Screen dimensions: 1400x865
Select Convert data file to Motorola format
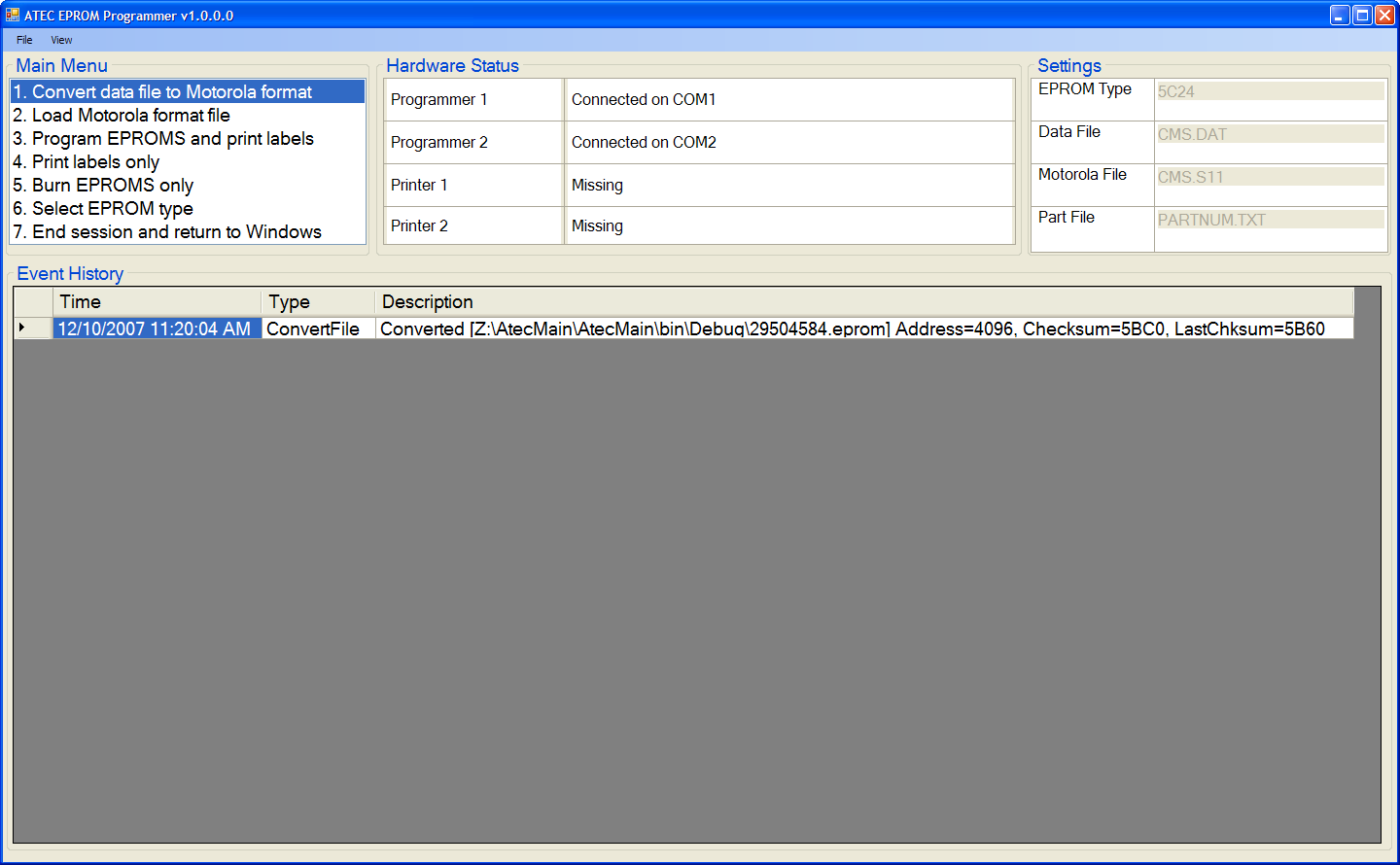(x=188, y=91)
